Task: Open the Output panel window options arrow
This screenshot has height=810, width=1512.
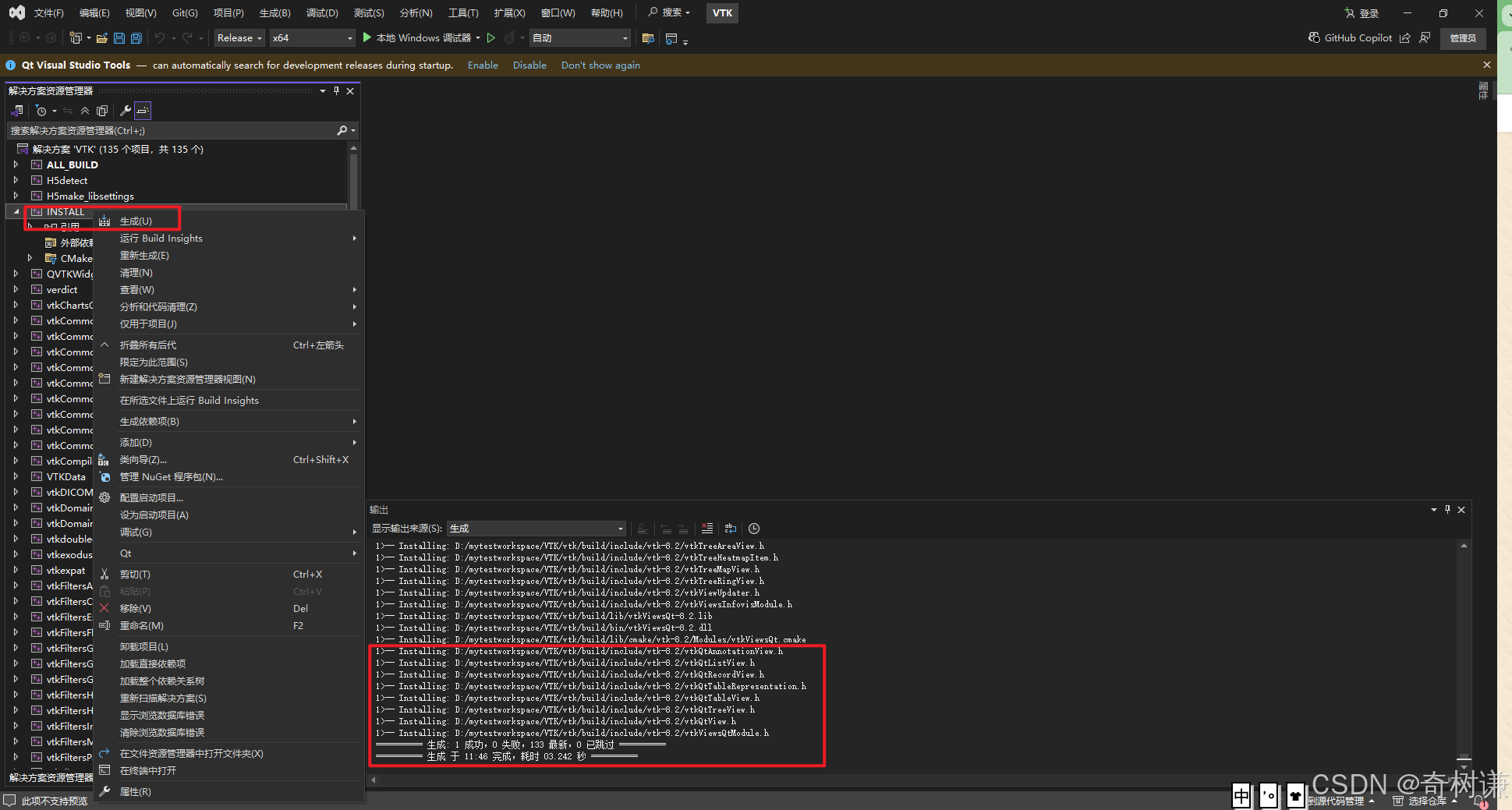Action: pyautogui.click(x=1433, y=509)
